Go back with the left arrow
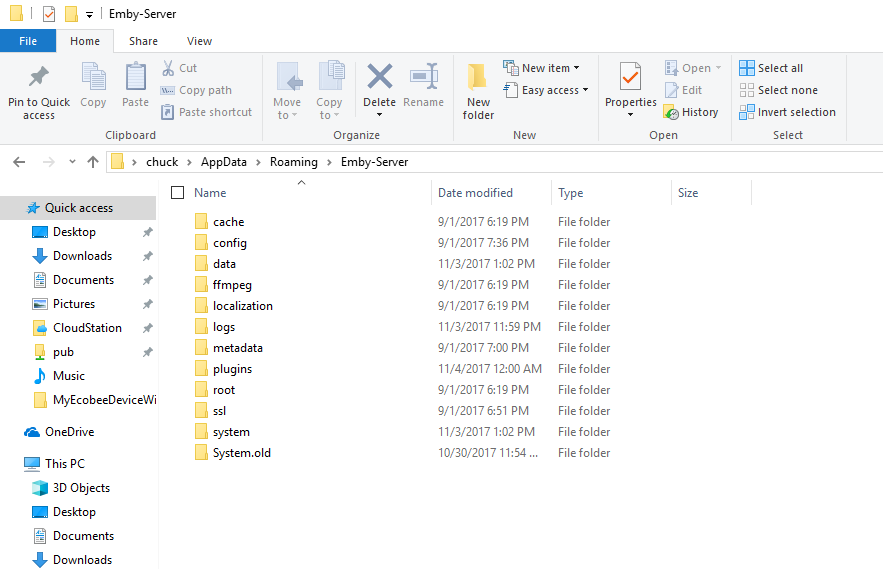This screenshot has height=569, width=883. tap(19, 162)
